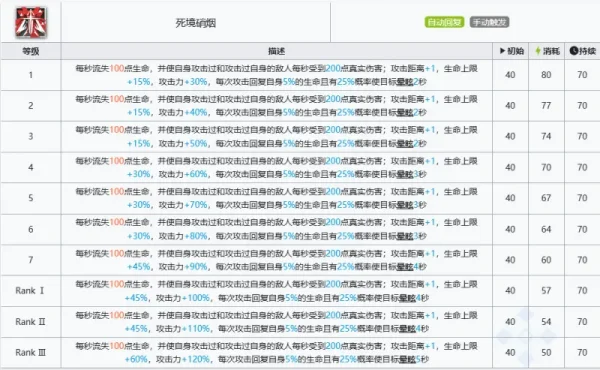Click cost value 80 in level 1 row
Screen dimensions: 600x370
click(546, 75)
